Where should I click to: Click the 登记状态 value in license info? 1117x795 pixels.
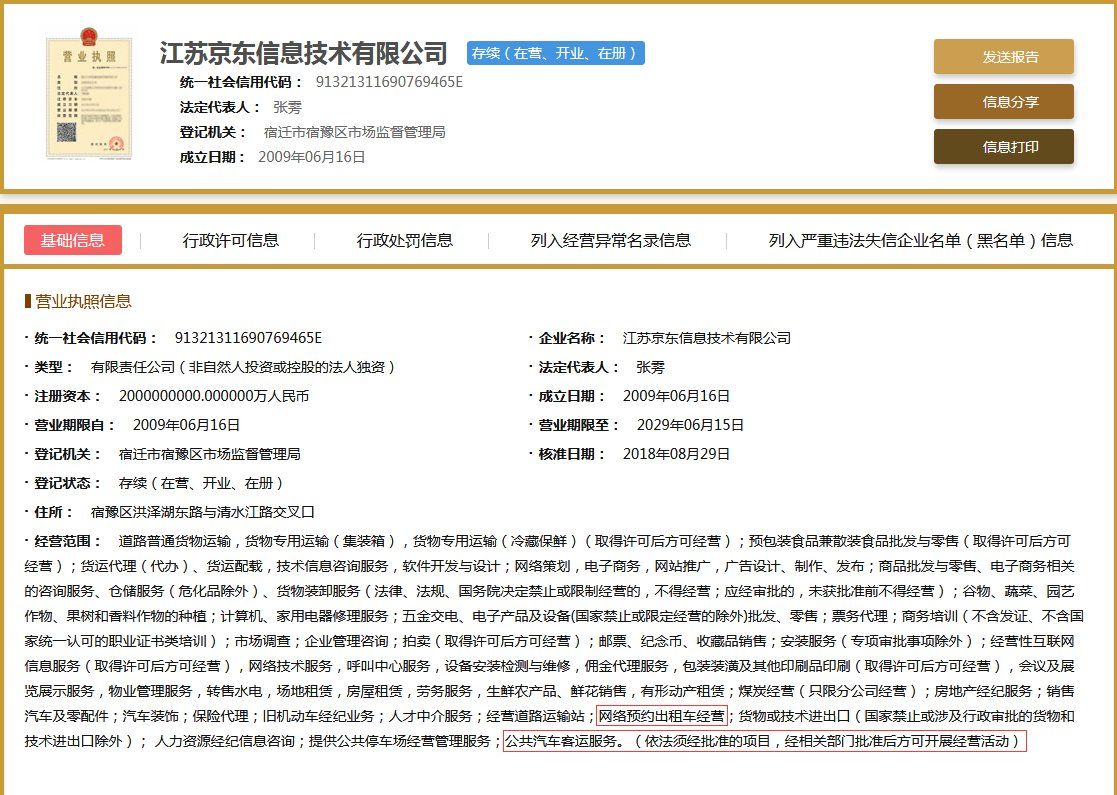click(x=202, y=483)
